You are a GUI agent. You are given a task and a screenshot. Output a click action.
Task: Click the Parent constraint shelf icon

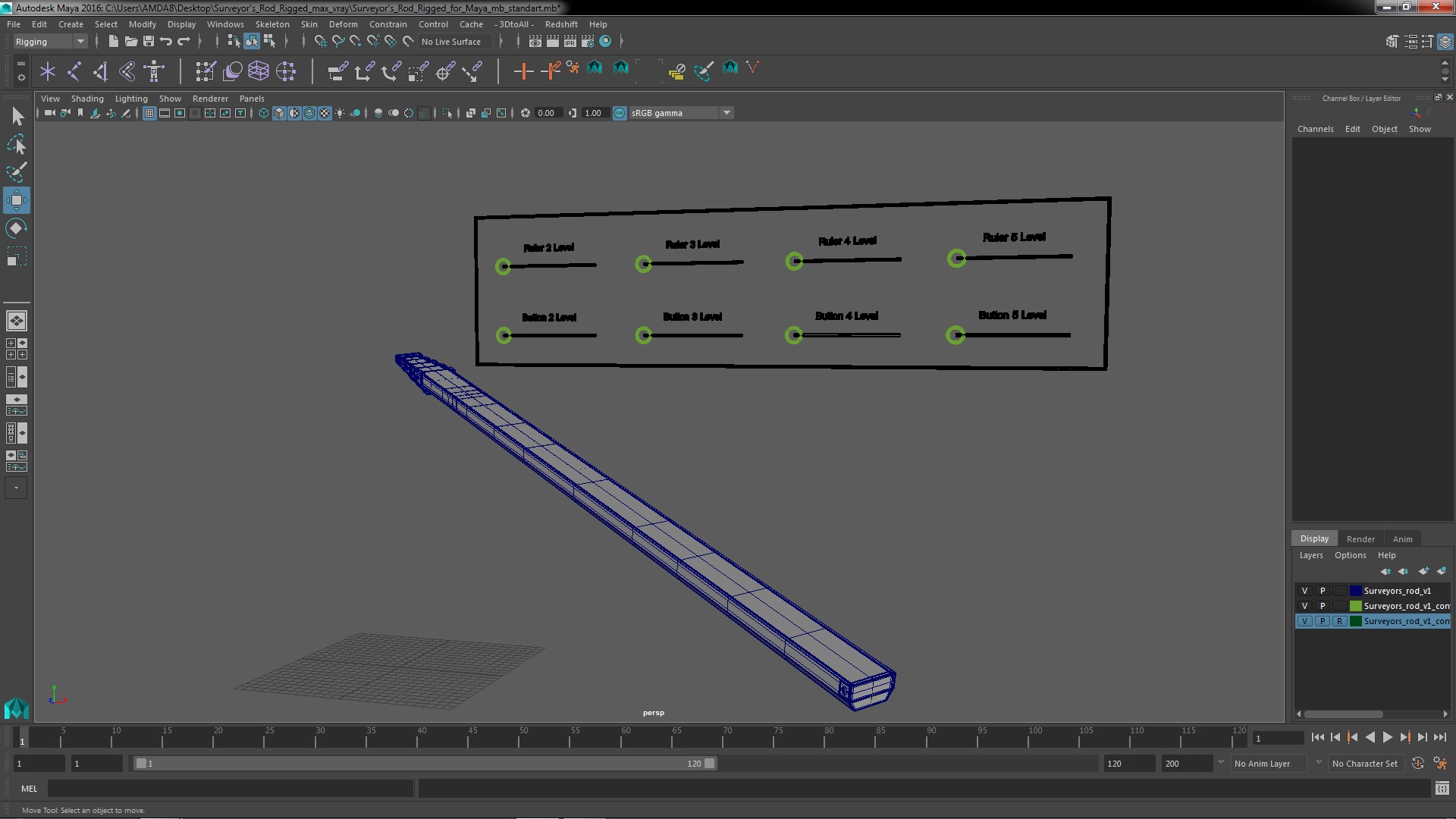click(x=337, y=71)
